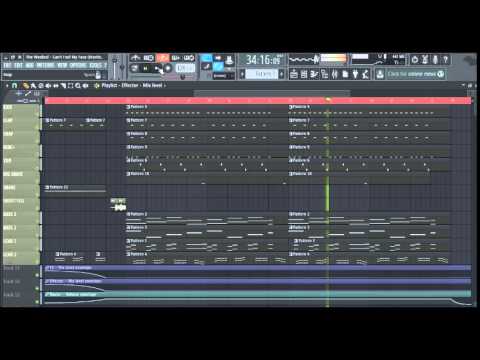Open the FILE menu

7,65
